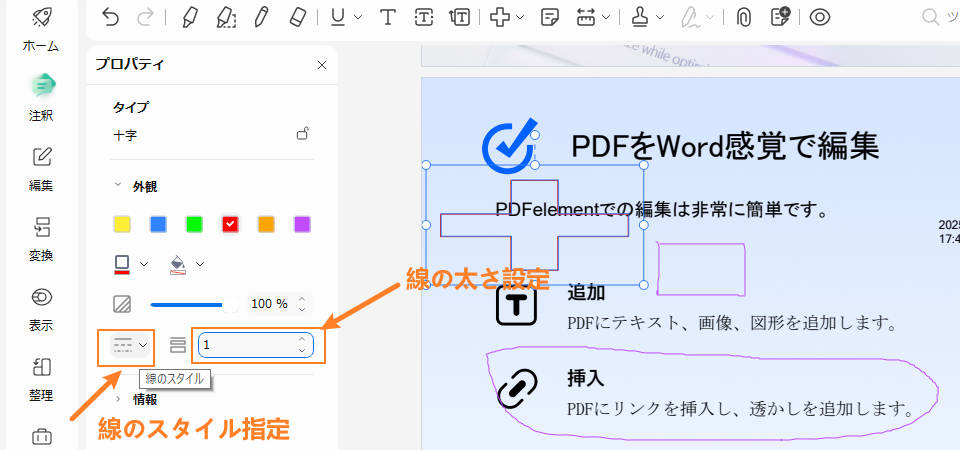Viewport: 960px width, 450px height.
Task: Collapse the 外観 section
Action: pos(120,186)
